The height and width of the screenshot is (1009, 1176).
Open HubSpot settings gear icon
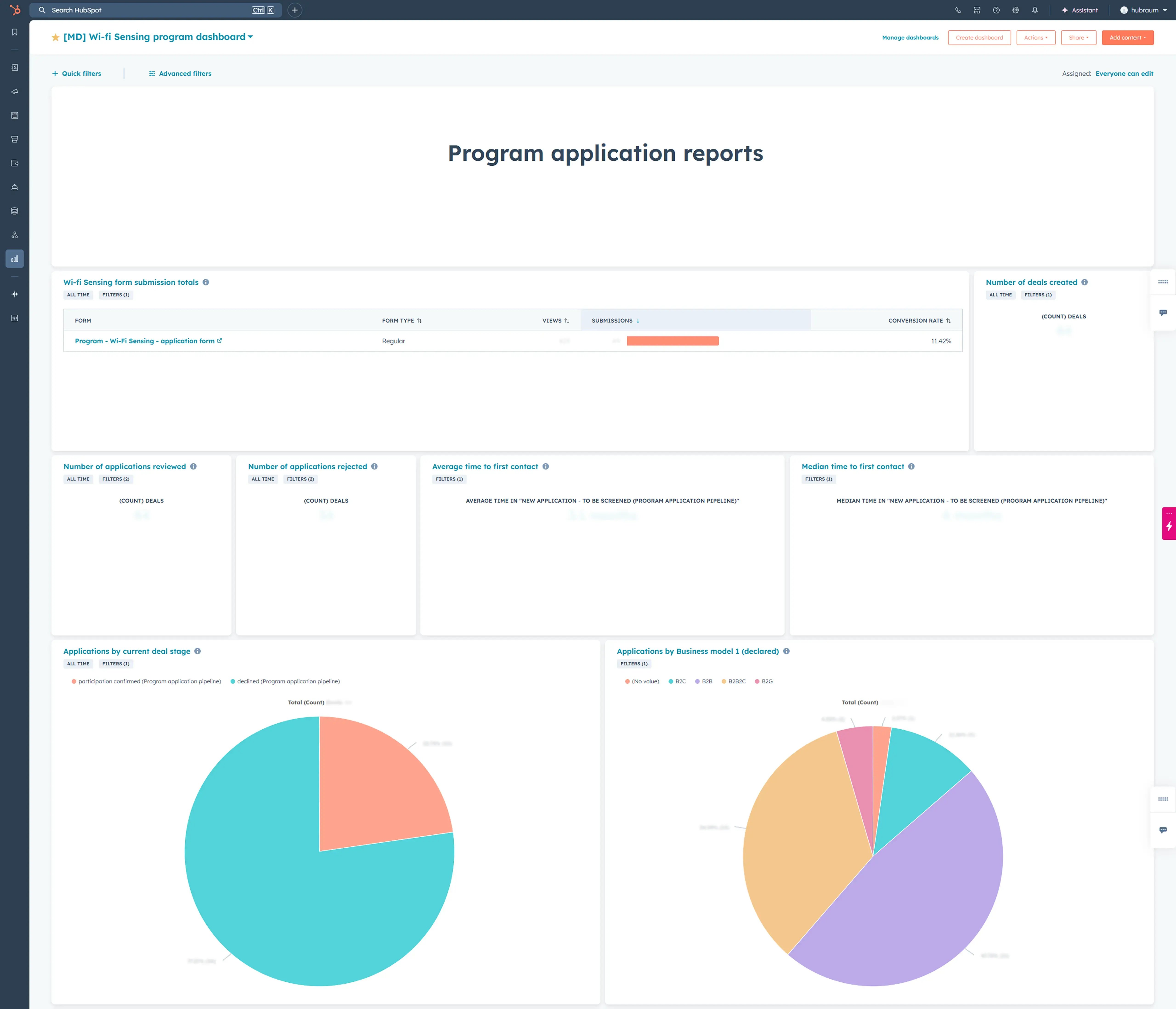click(1015, 10)
